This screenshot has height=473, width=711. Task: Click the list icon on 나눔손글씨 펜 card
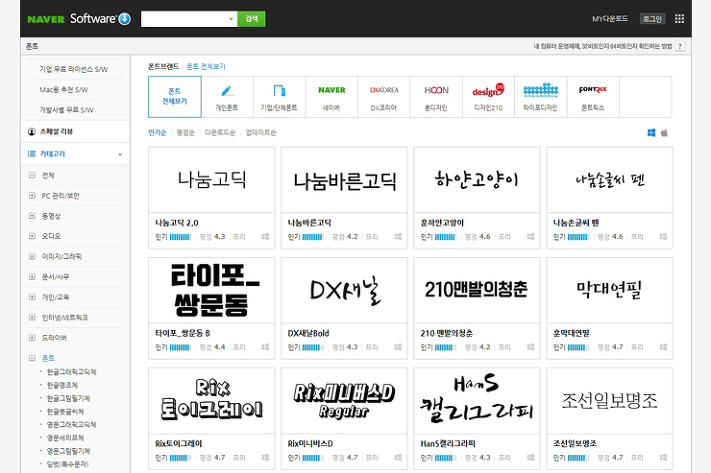[663, 236]
